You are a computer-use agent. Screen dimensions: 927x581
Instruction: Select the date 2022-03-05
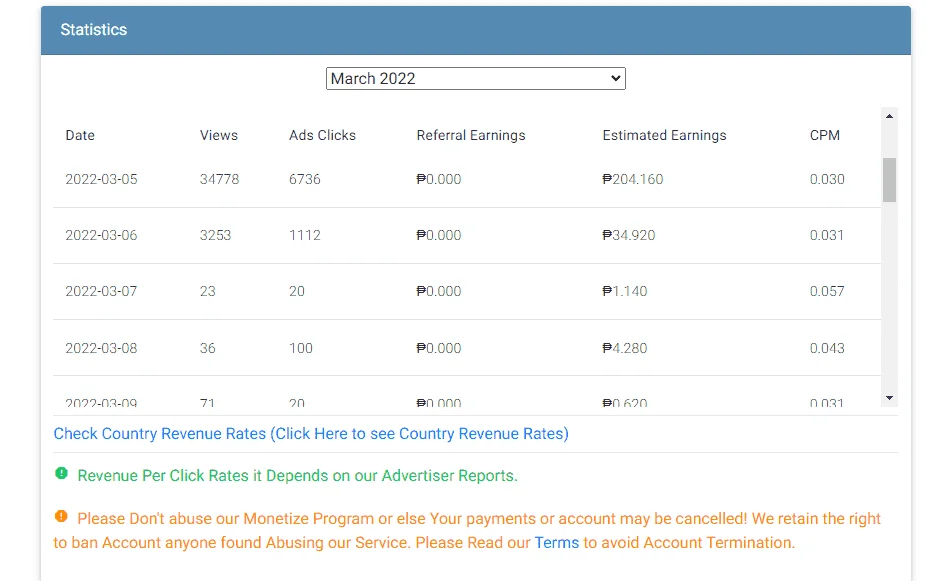(x=101, y=179)
